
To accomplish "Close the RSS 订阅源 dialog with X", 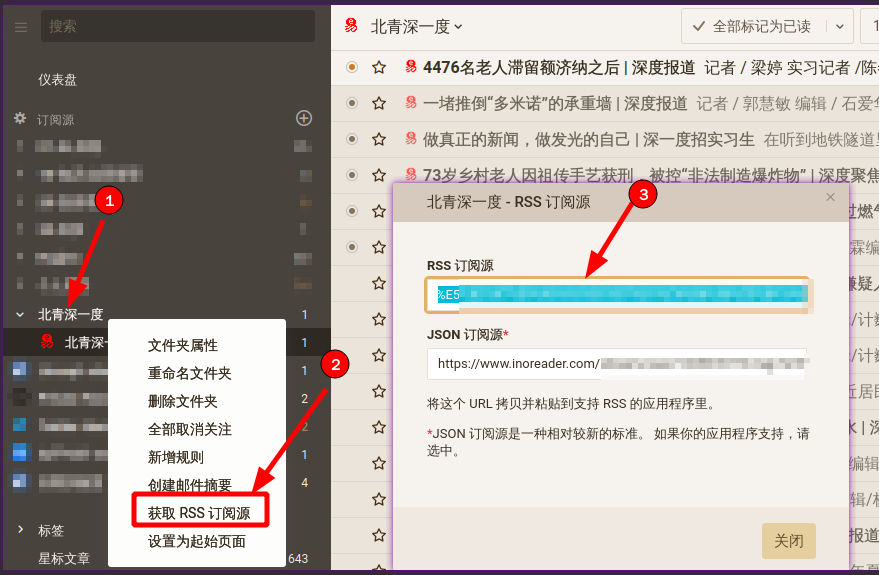I will [x=830, y=197].
